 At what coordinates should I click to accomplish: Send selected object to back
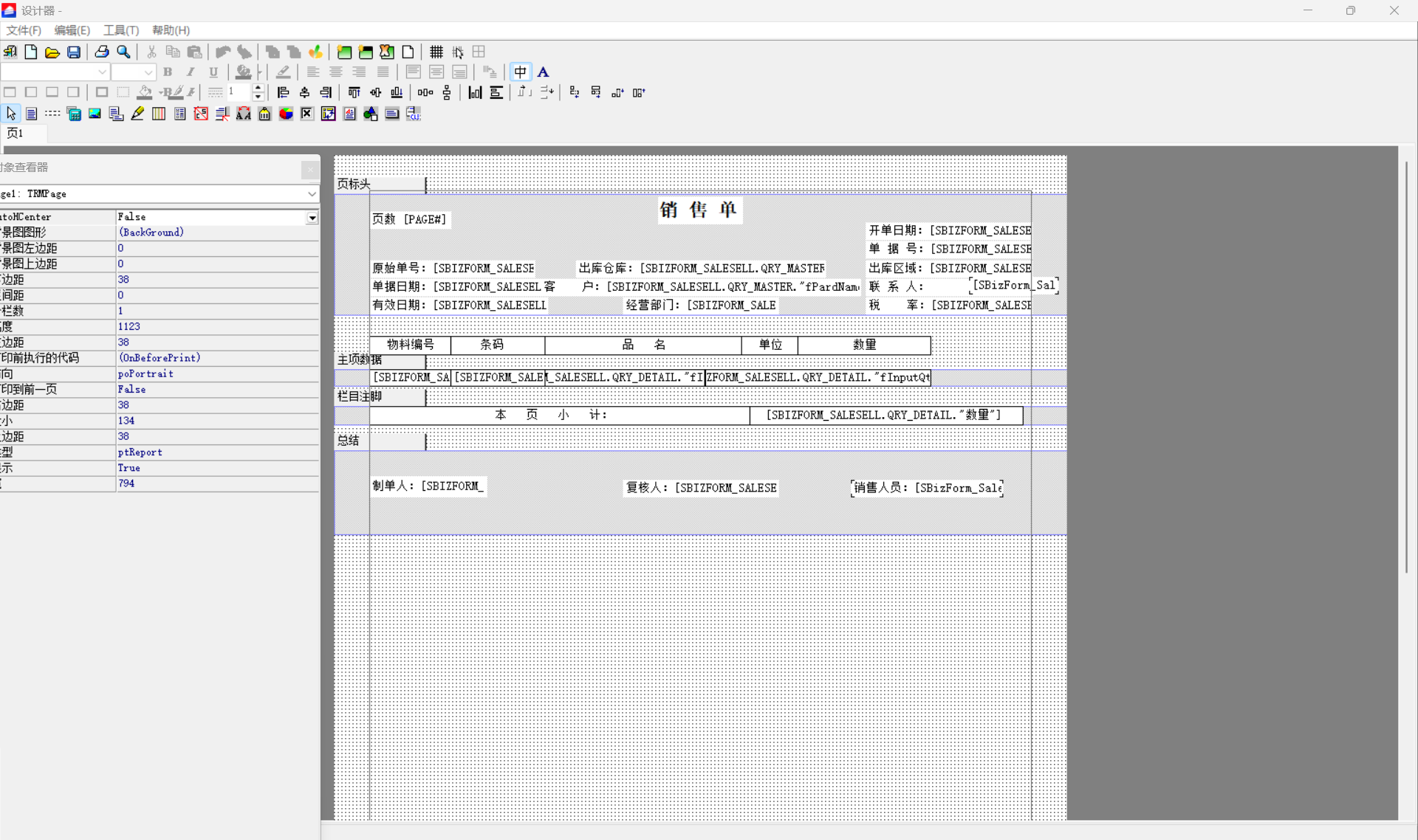tap(294, 52)
